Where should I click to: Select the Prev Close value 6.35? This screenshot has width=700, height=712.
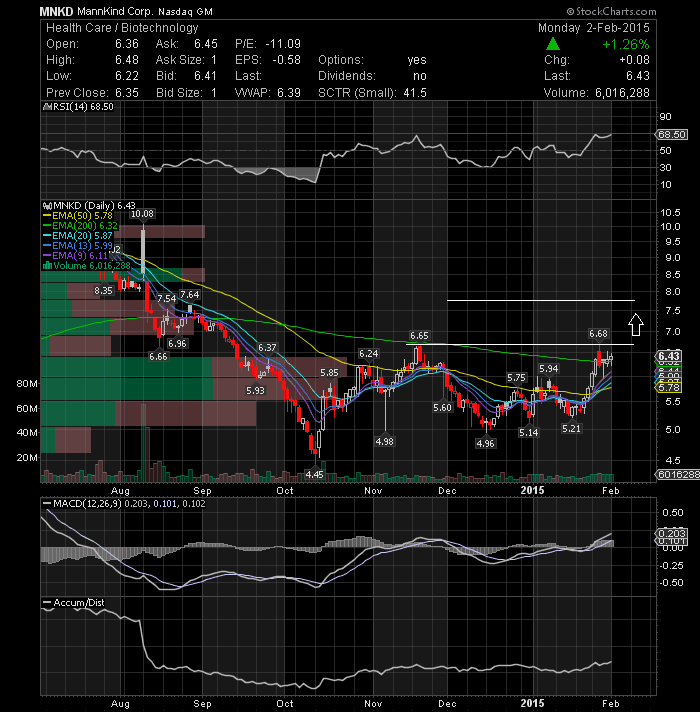(x=127, y=93)
